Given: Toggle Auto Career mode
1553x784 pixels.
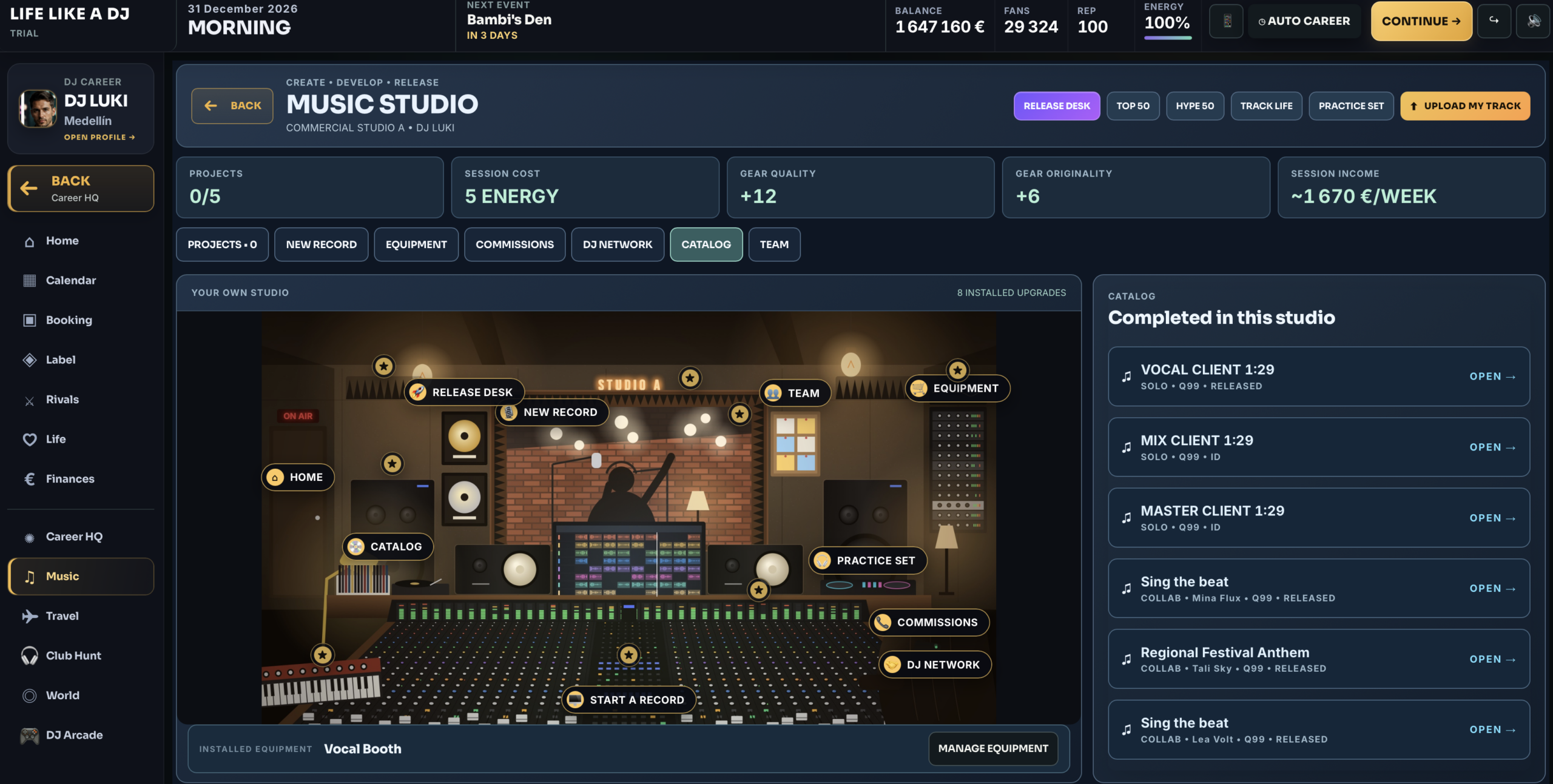Looking at the screenshot, I should (x=1304, y=21).
